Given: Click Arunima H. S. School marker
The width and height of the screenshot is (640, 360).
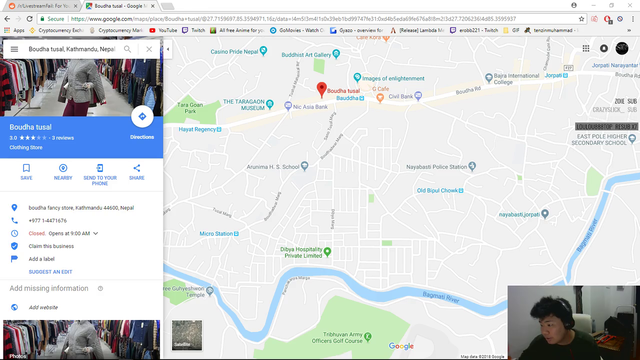Looking at the screenshot, I should click(x=304, y=166).
